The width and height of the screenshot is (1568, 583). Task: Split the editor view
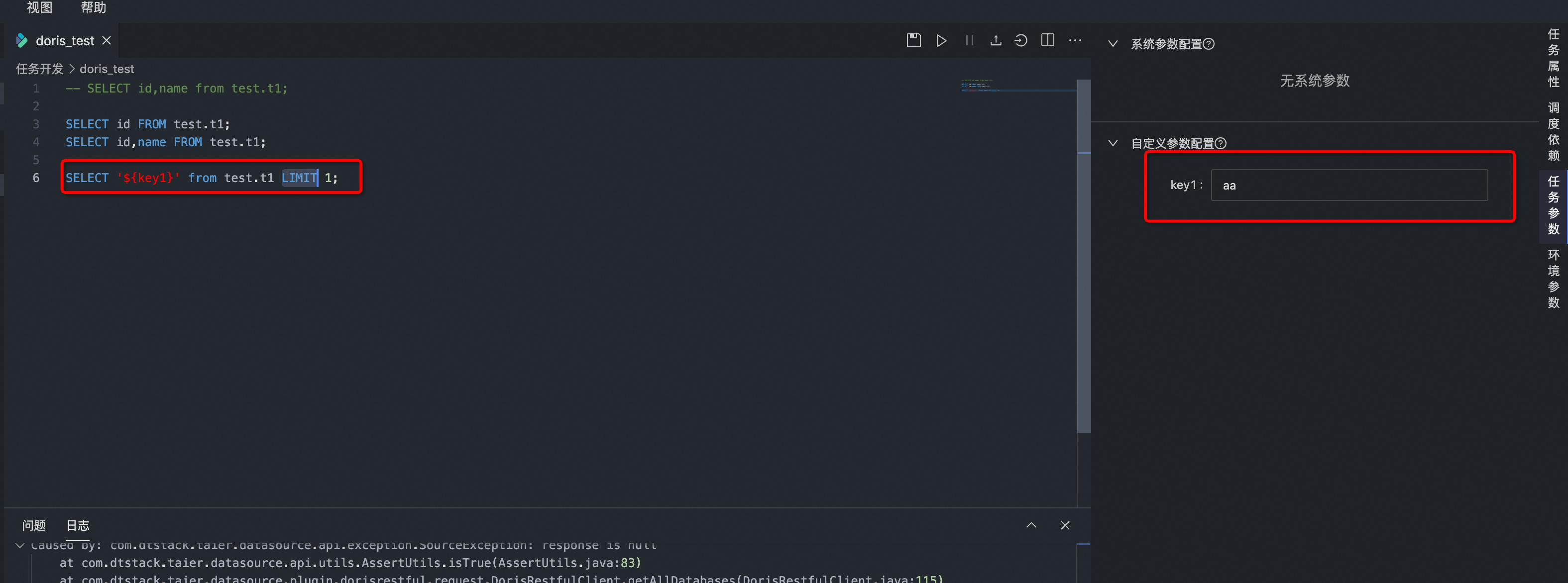1047,40
